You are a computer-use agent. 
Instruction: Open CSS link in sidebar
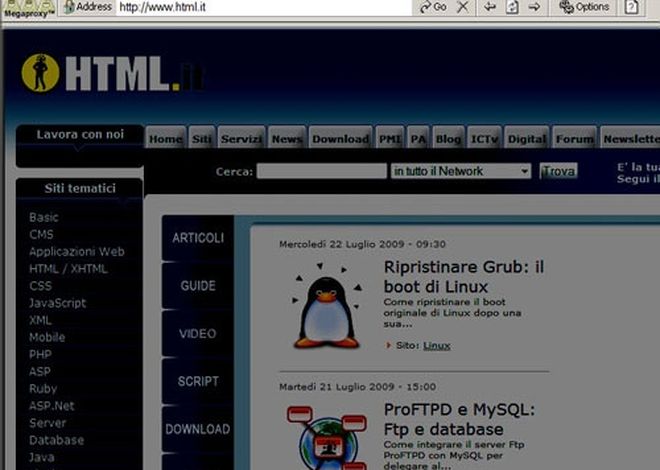click(x=40, y=286)
